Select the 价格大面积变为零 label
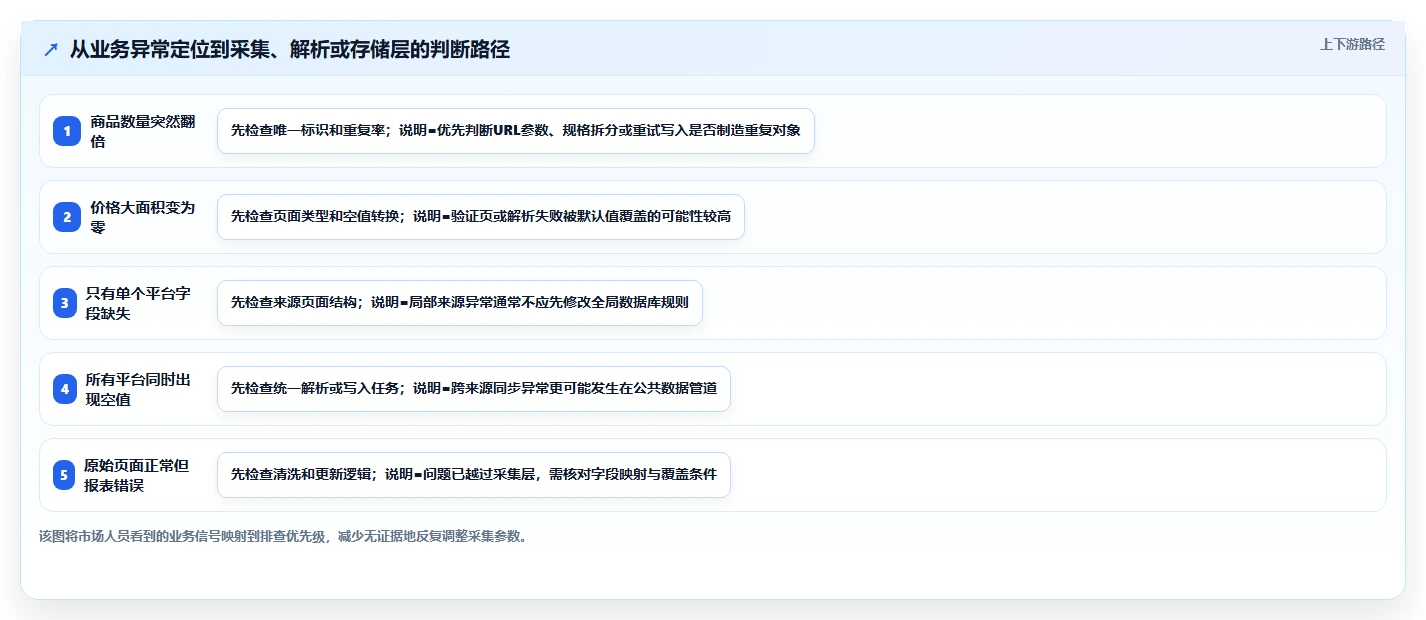 pyautogui.click(x=142, y=217)
